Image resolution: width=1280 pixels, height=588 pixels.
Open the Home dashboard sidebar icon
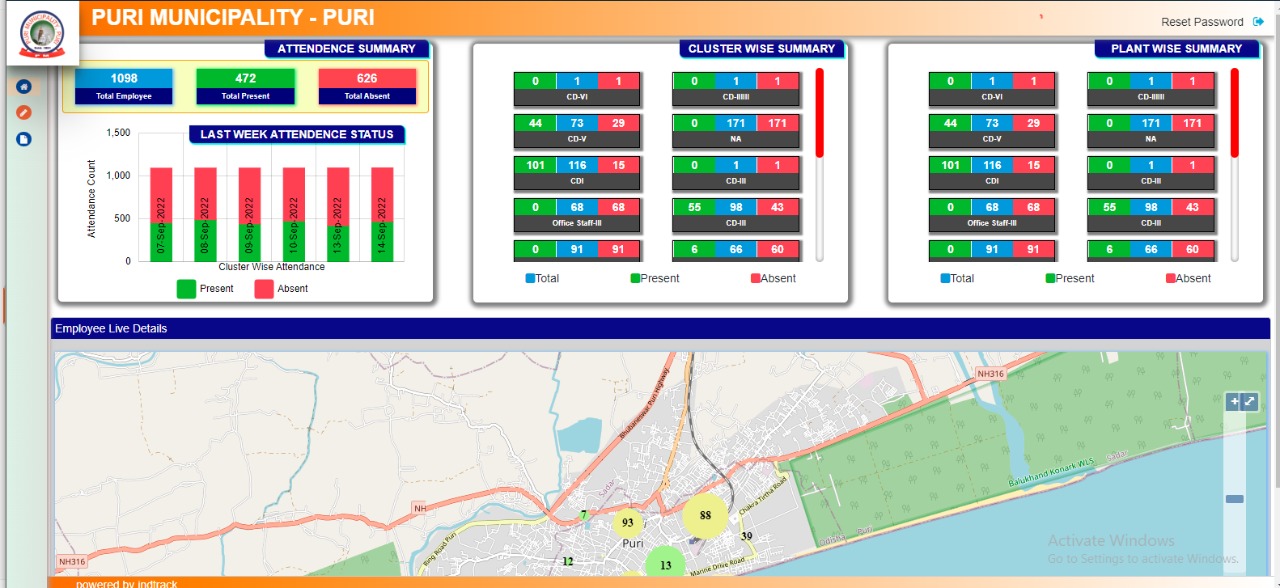click(24, 87)
